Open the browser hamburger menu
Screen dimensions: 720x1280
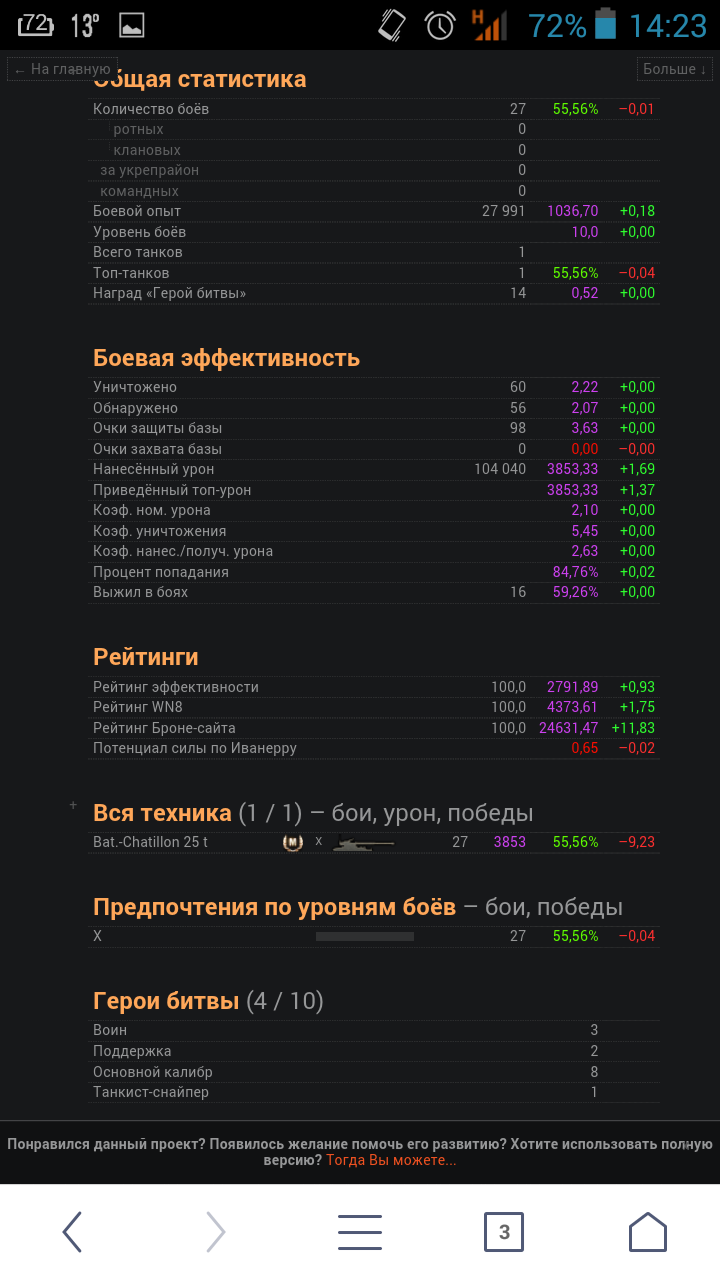point(360,1232)
